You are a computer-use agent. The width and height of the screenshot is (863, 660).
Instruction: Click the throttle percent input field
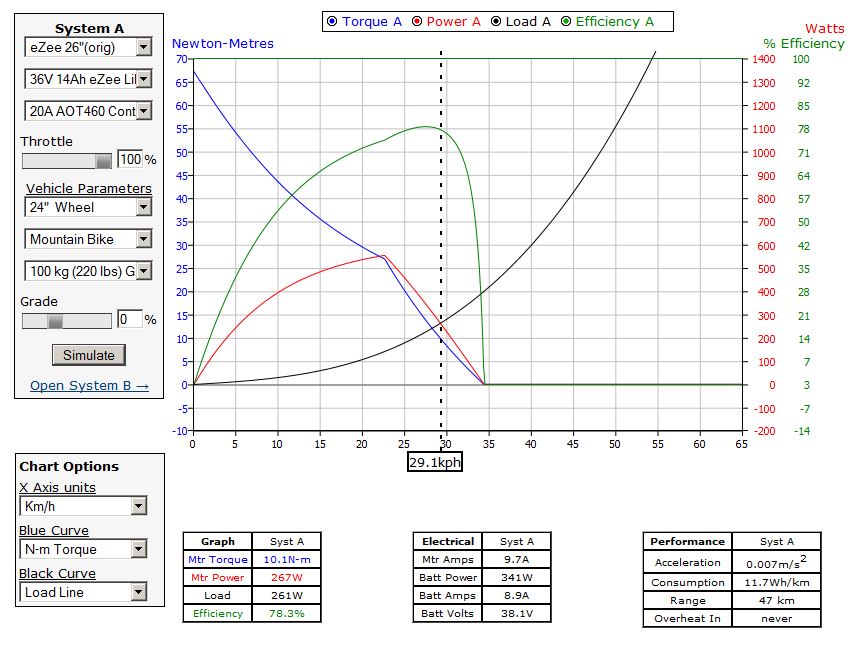tap(130, 160)
